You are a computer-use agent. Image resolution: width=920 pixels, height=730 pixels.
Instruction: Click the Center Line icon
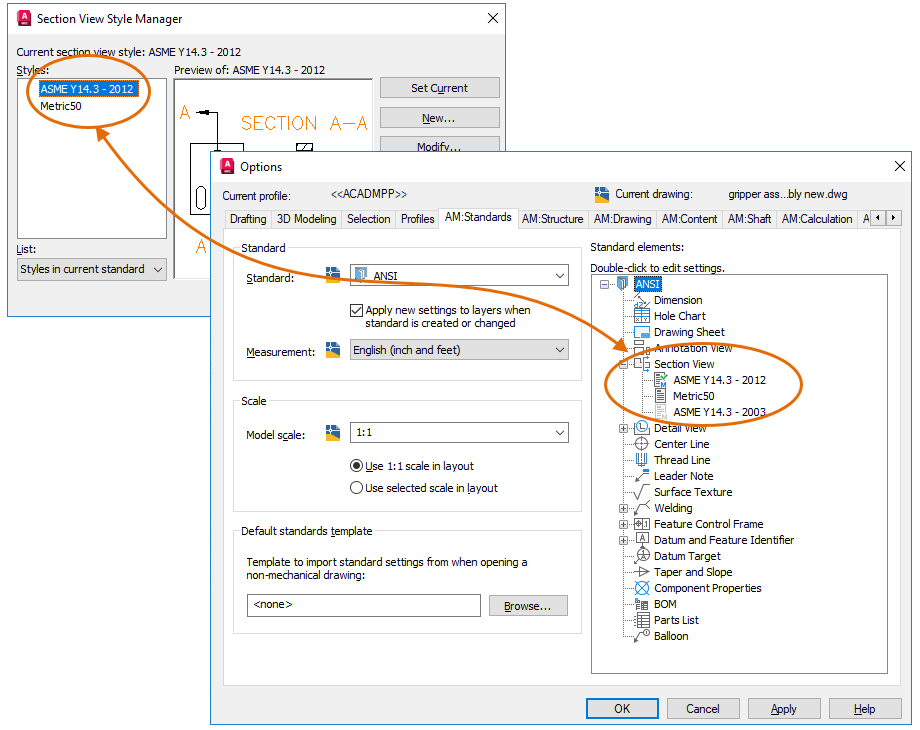pyautogui.click(x=641, y=444)
